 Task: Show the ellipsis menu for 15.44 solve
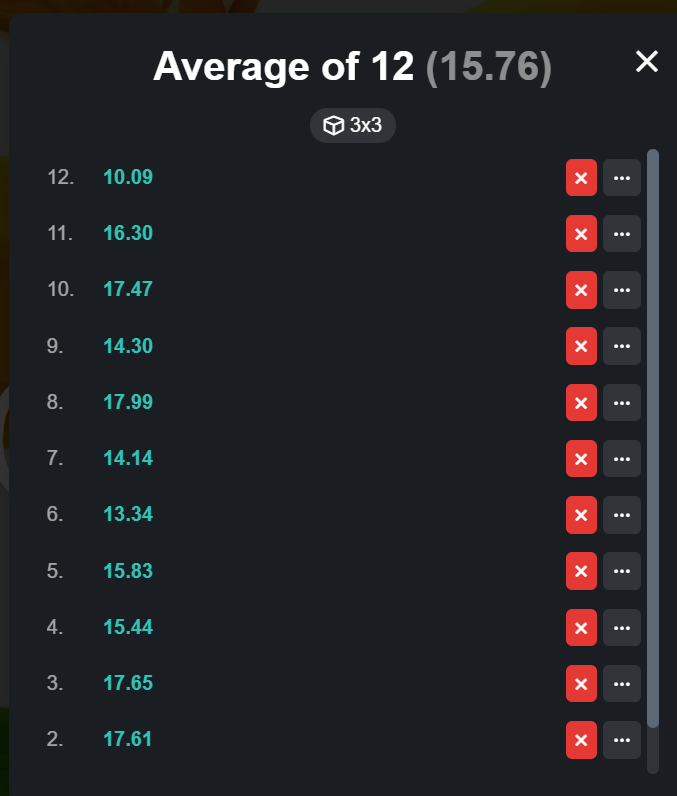coord(622,627)
